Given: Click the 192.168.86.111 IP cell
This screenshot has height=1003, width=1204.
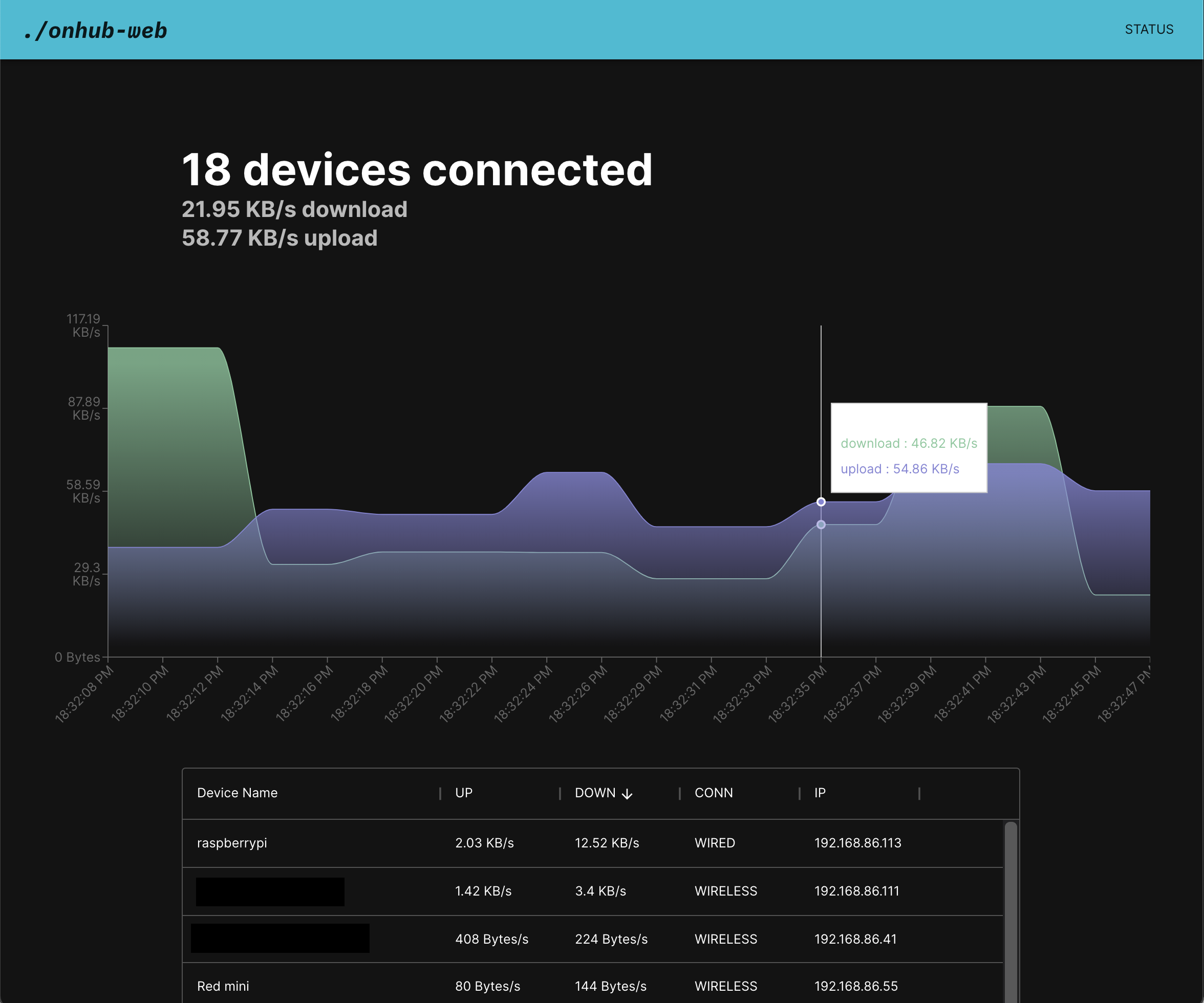Looking at the screenshot, I should click(856, 891).
